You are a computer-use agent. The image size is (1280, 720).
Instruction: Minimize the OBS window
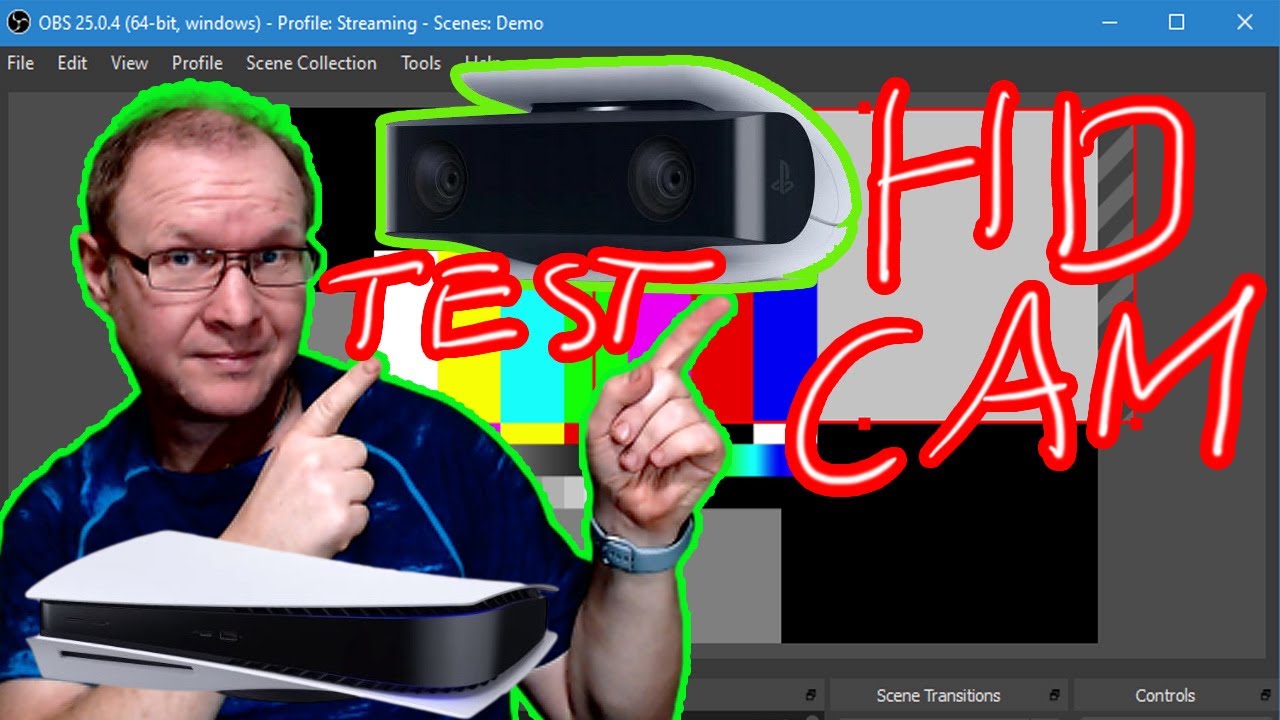tap(1109, 22)
